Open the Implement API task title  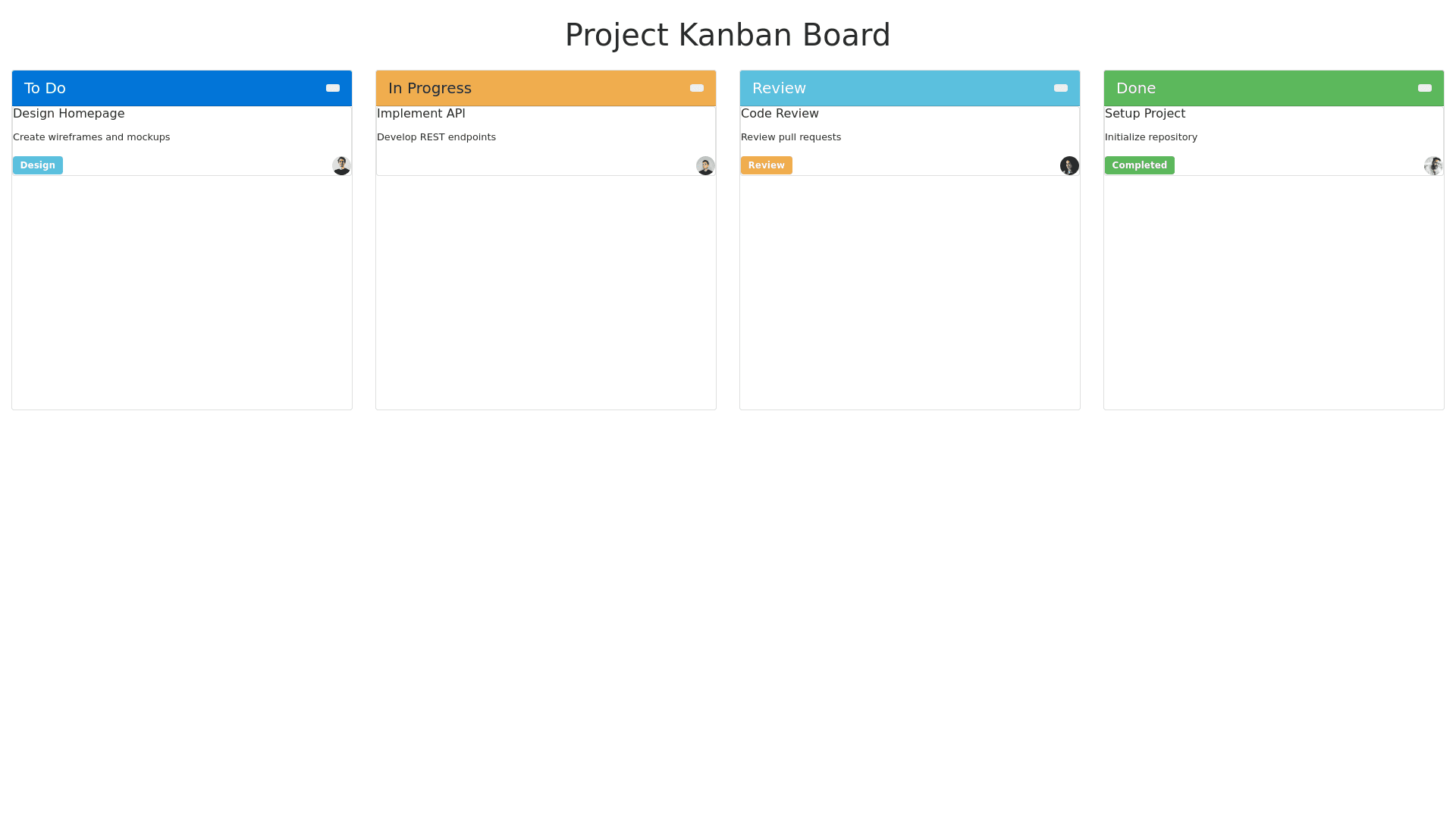pyautogui.click(x=421, y=114)
